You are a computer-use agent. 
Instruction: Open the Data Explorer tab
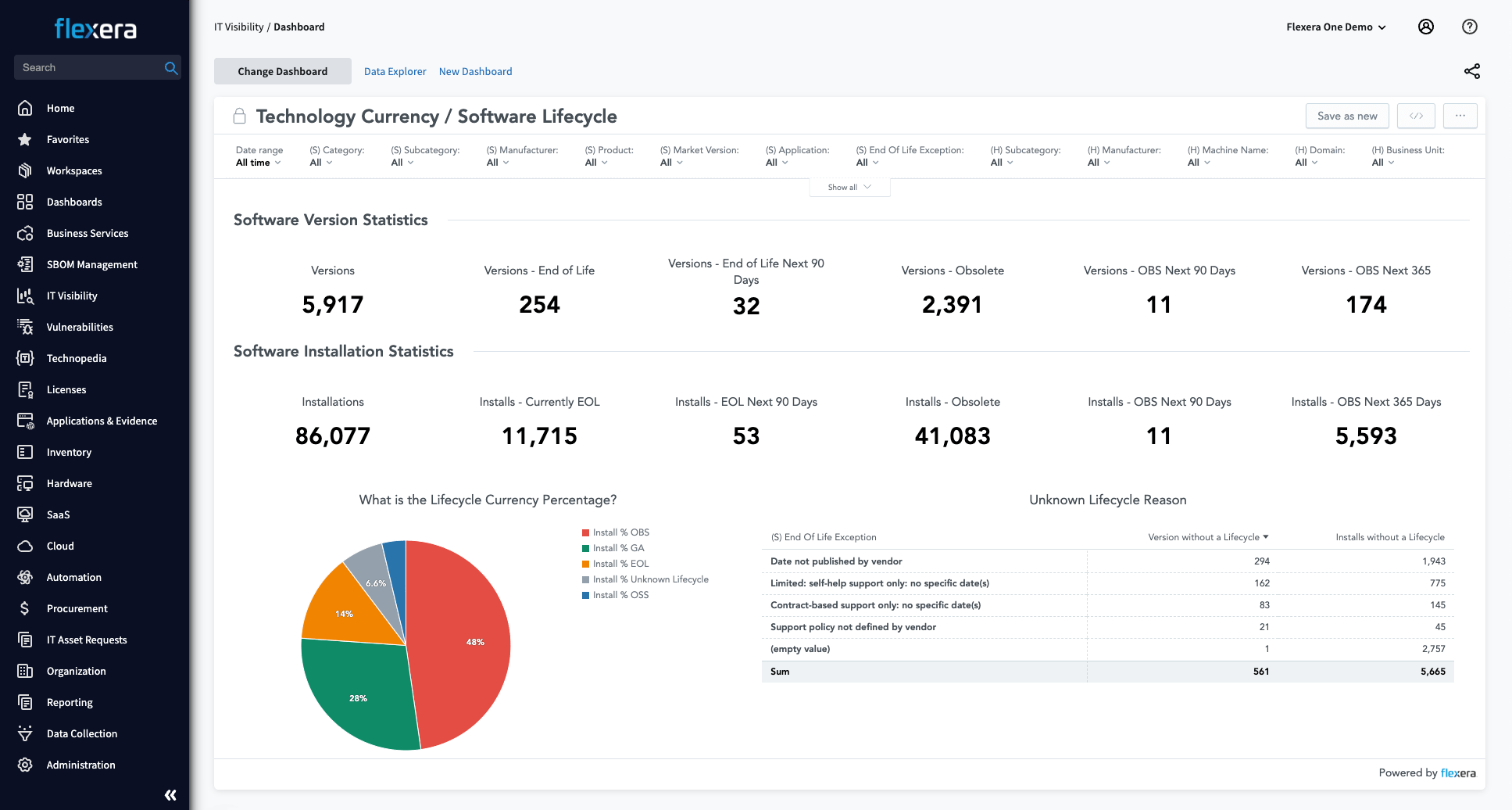[x=395, y=71]
